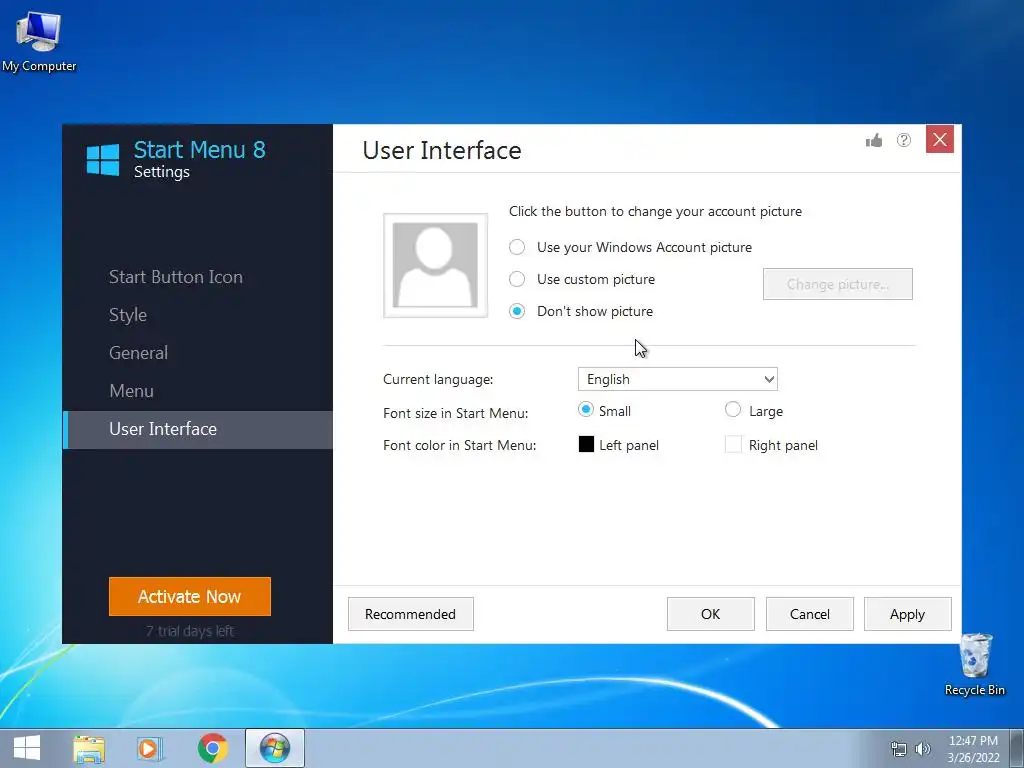
Task: Choose Small font size radio button
Action: coord(586,409)
